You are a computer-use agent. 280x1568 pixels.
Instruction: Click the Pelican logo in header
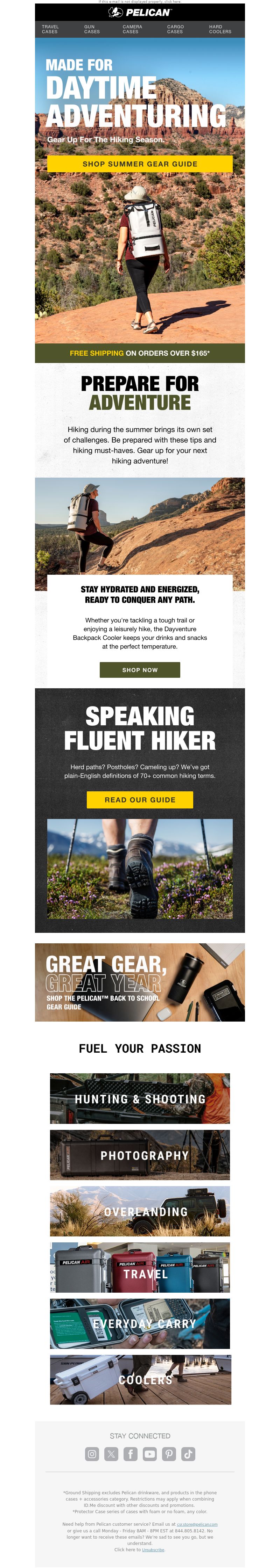pyautogui.click(x=140, y=12)
